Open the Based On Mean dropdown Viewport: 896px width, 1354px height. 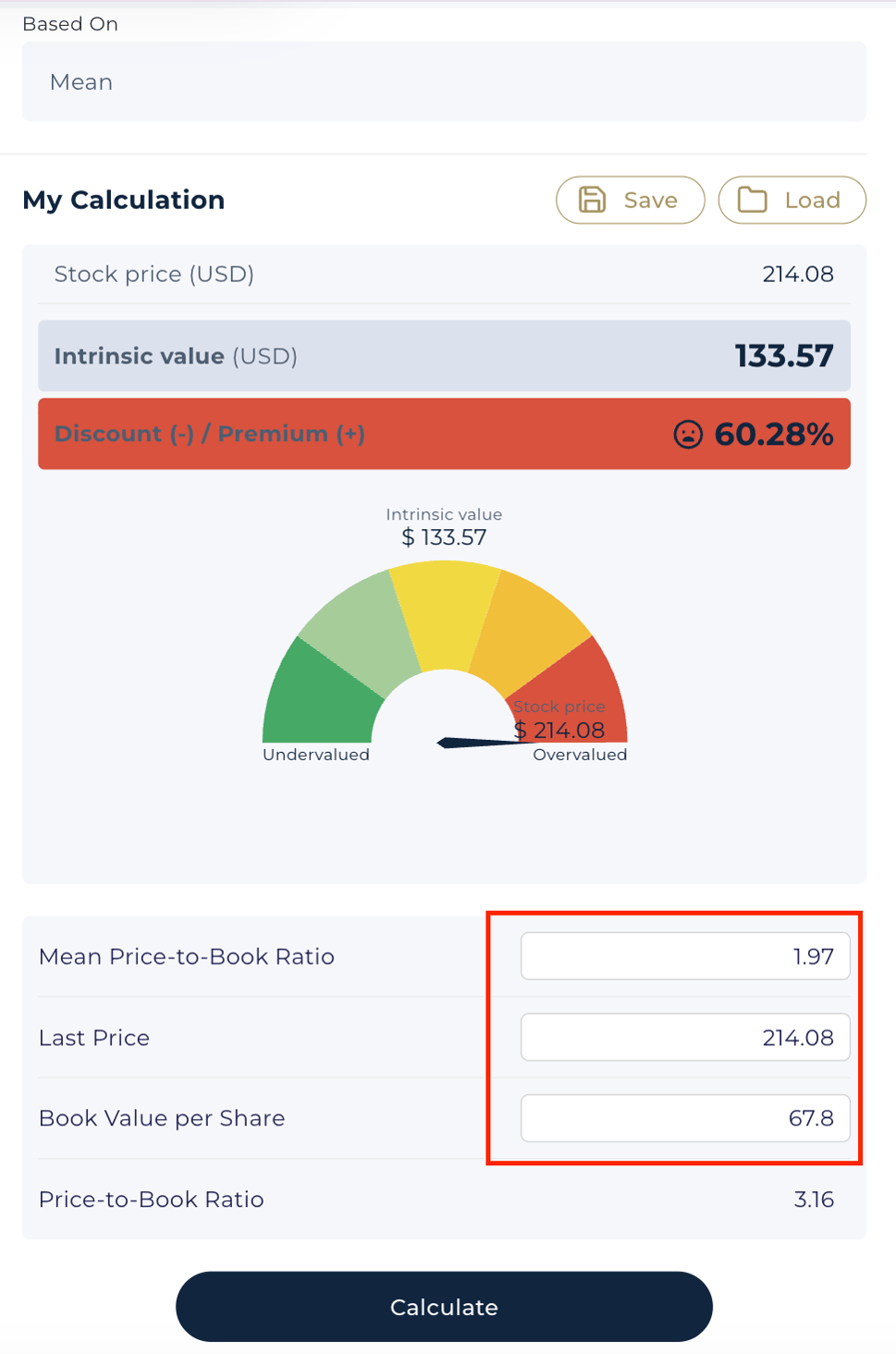(444, 81)
